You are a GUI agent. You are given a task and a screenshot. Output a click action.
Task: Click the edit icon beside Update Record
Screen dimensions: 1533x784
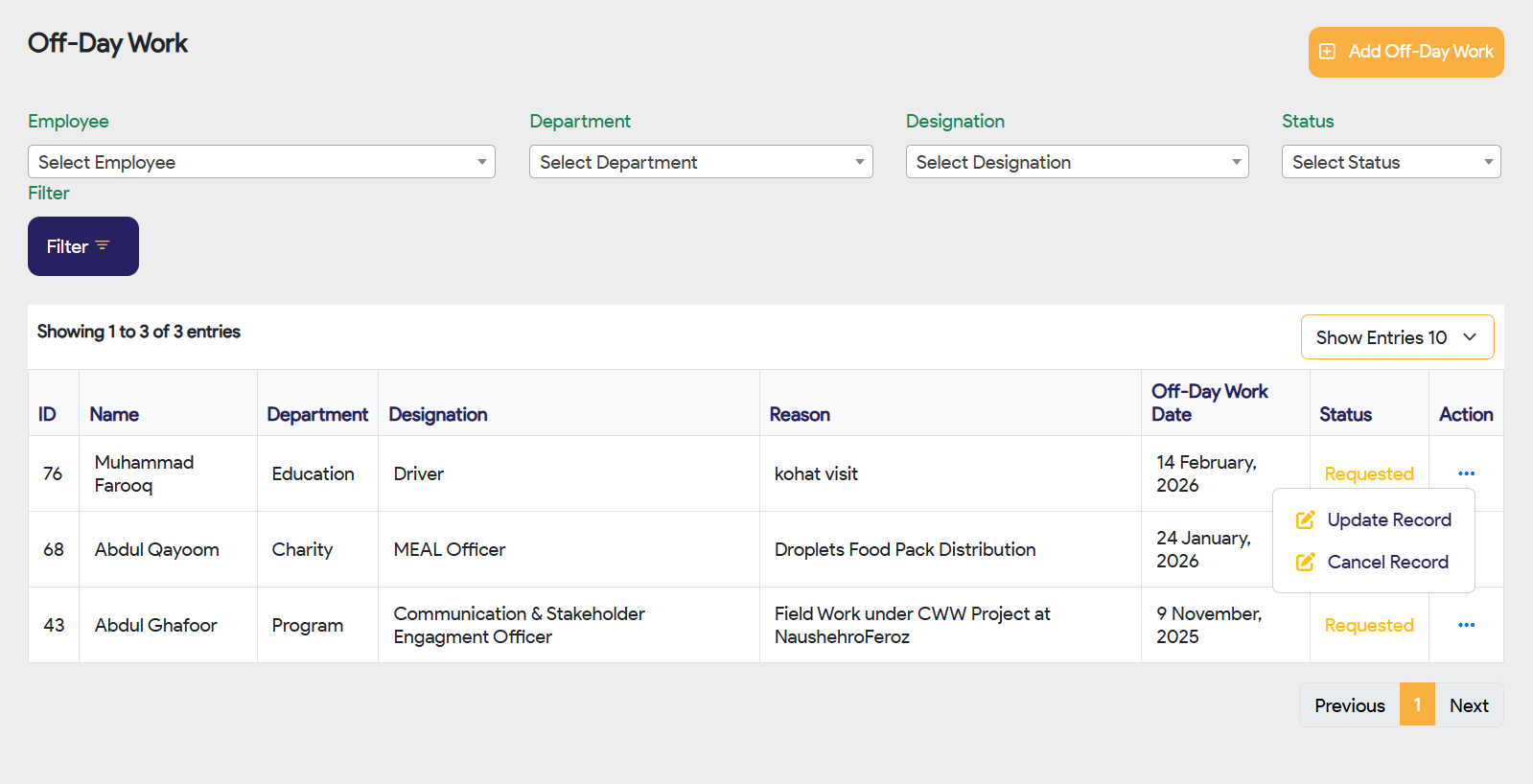(1305, 519)
